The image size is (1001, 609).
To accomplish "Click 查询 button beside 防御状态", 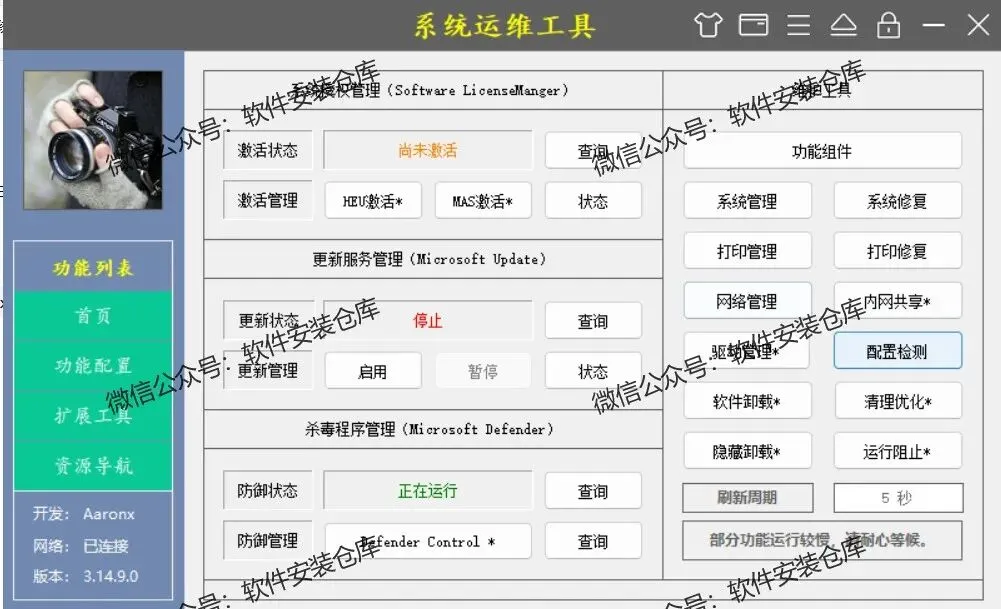I will pos(593,491).
